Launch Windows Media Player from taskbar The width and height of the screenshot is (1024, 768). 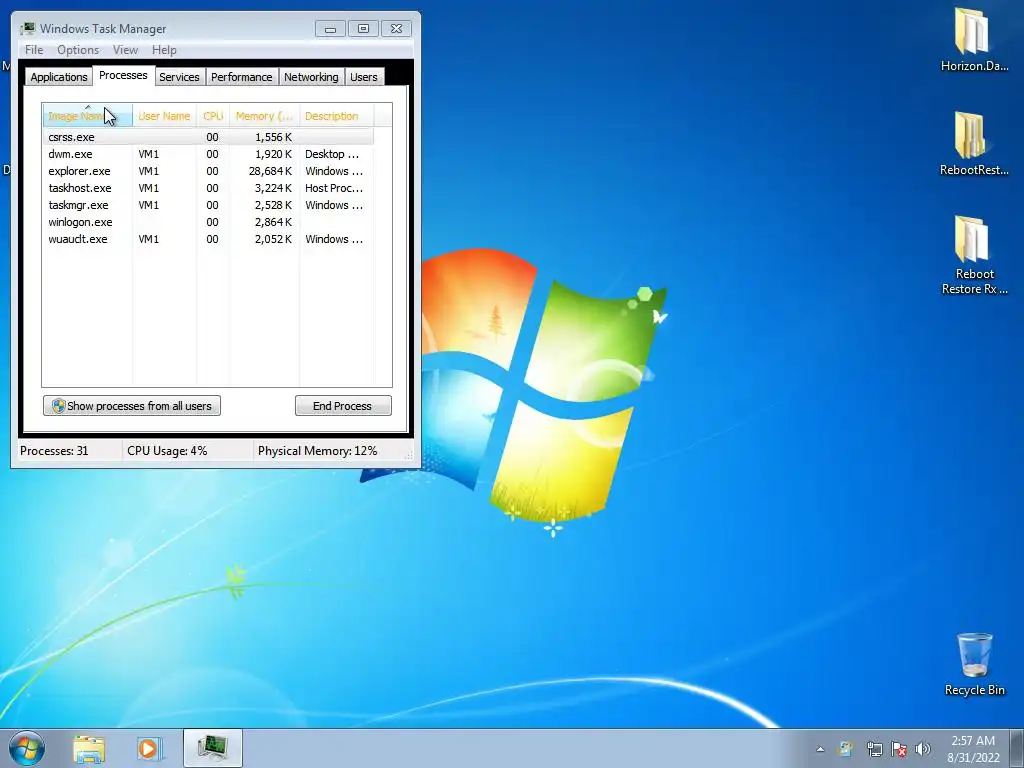click(x=150, y=748)
